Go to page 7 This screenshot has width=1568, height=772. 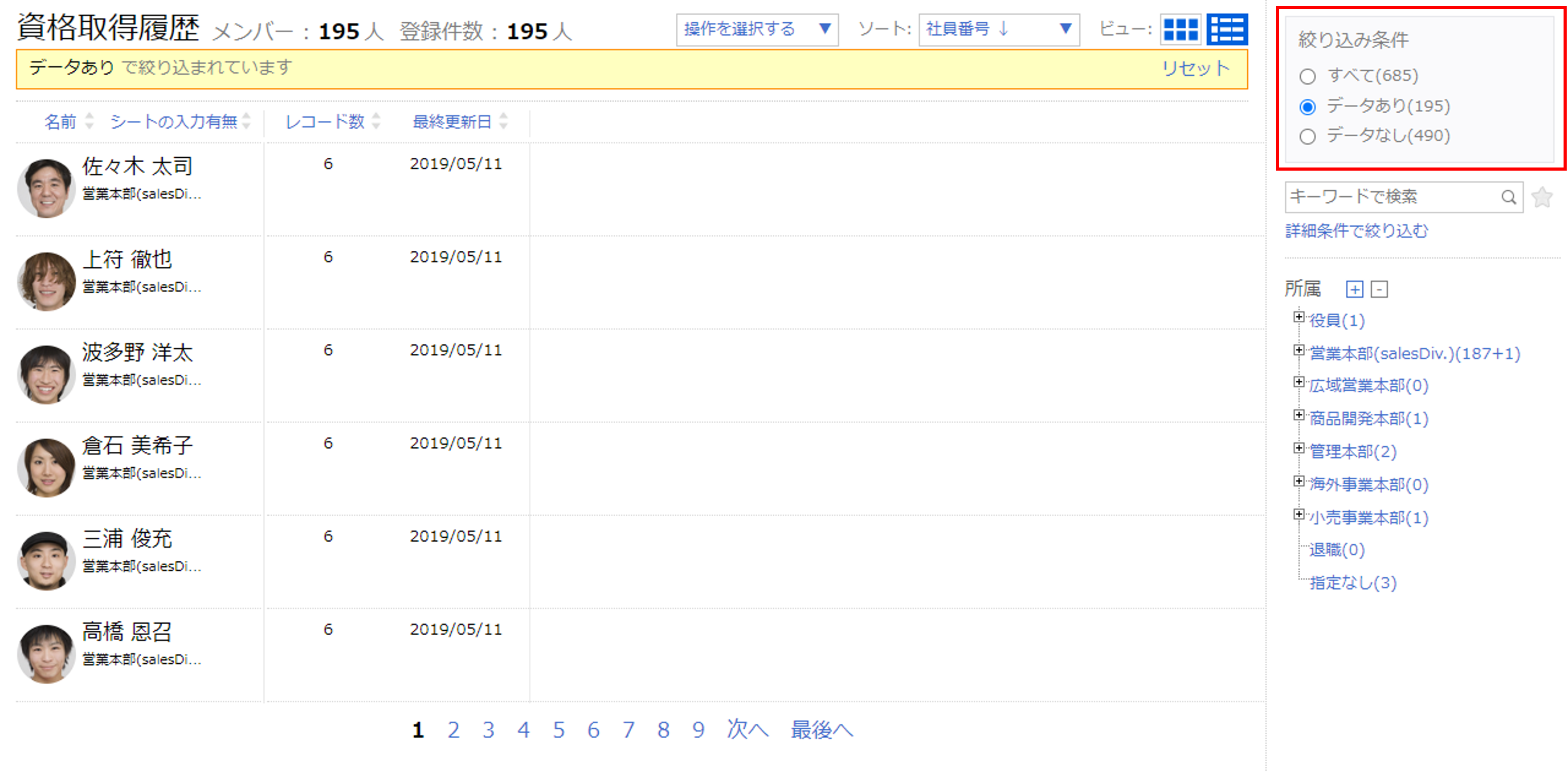click(629, 729)
